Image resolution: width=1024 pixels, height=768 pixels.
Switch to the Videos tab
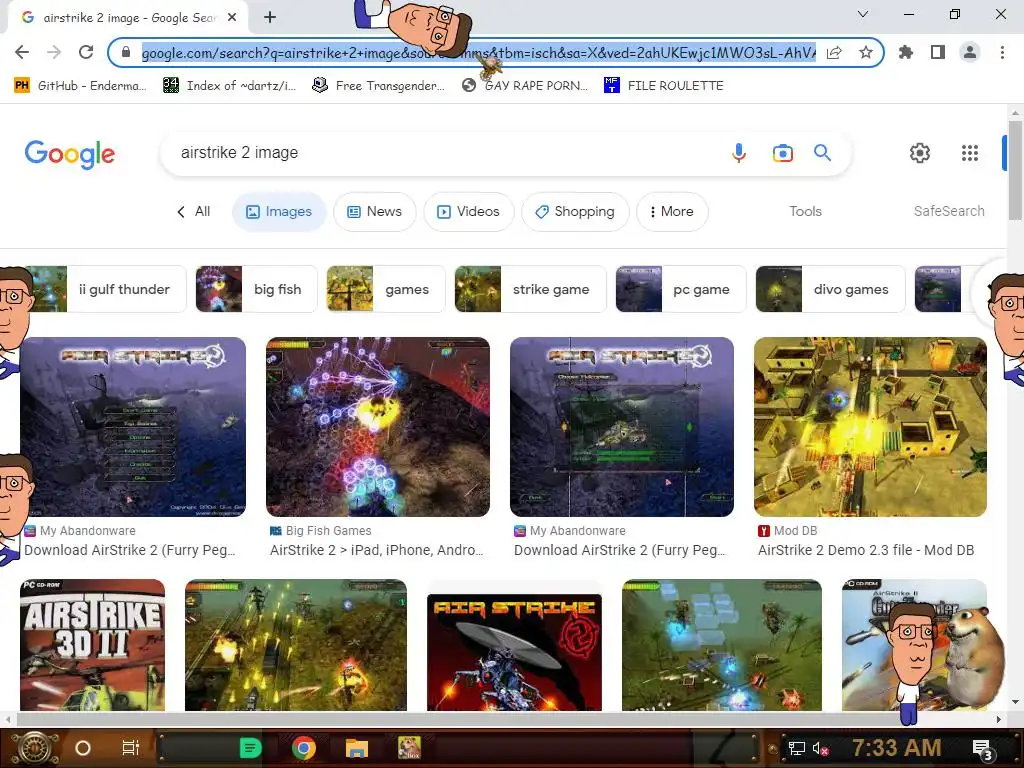[x=468, y=212]
